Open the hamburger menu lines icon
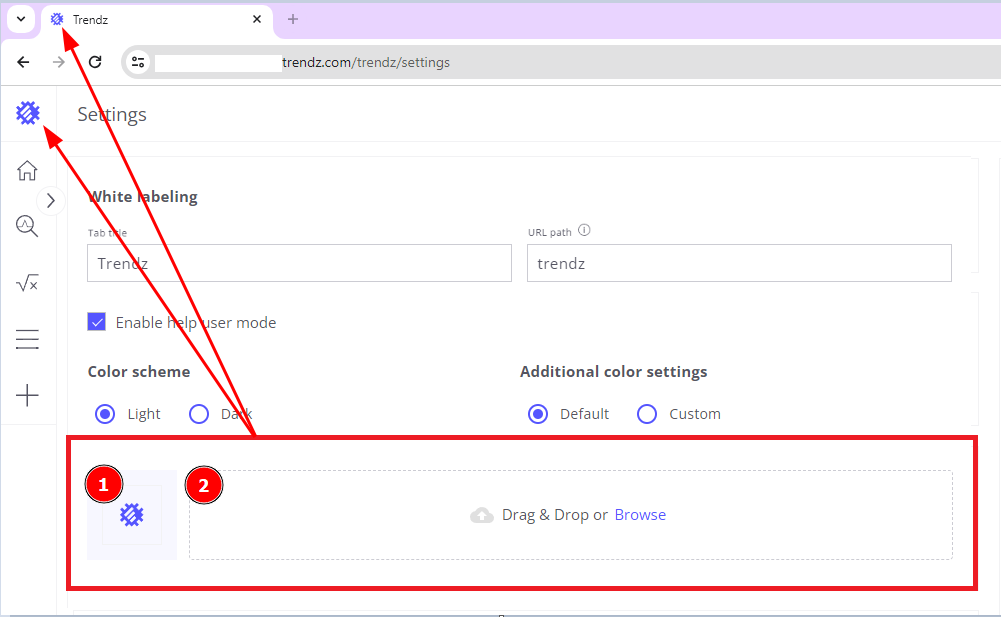This screenshot has width=1001, height=617. tap(28, 340)
